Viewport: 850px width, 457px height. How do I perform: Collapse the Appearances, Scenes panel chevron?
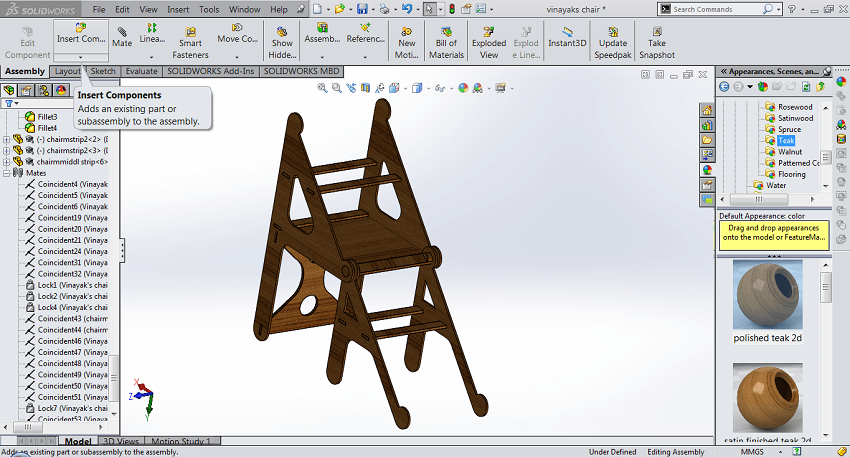click(x=723, y=71)
